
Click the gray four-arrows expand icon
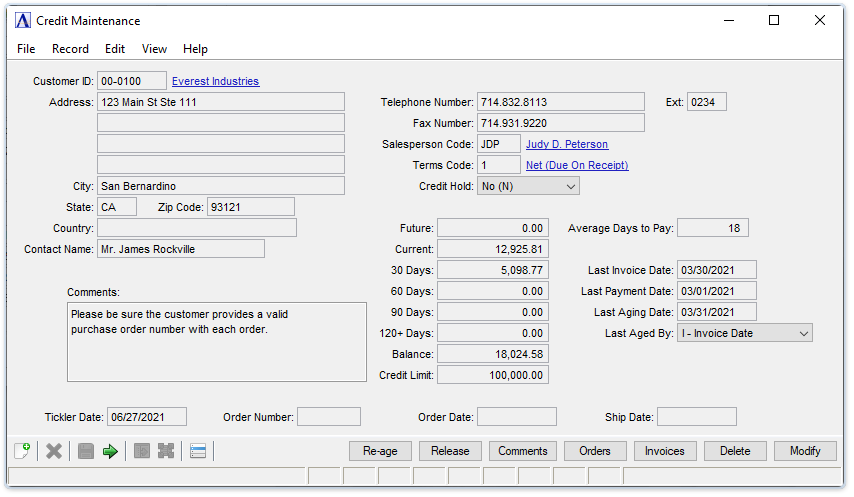166,451
